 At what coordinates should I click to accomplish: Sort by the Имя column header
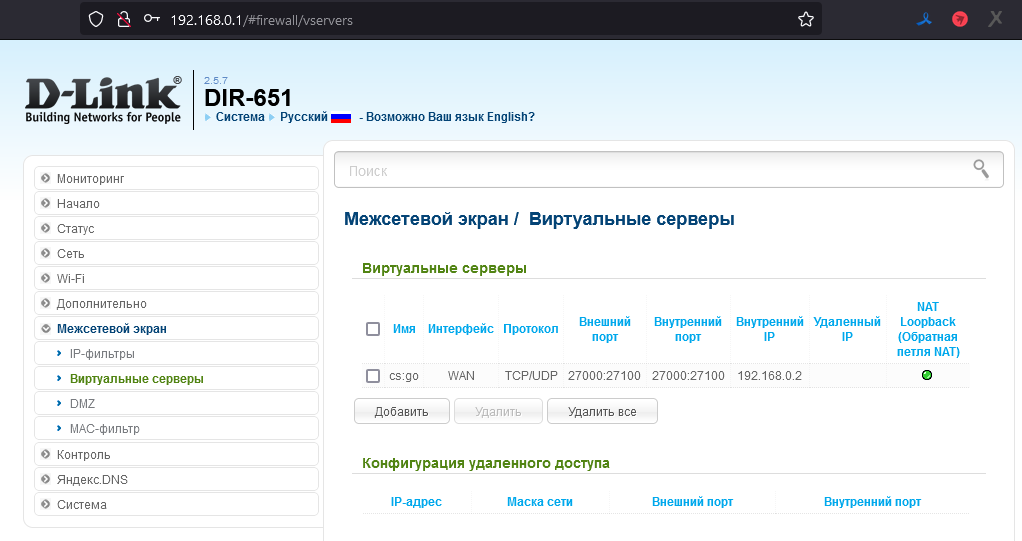404,329
